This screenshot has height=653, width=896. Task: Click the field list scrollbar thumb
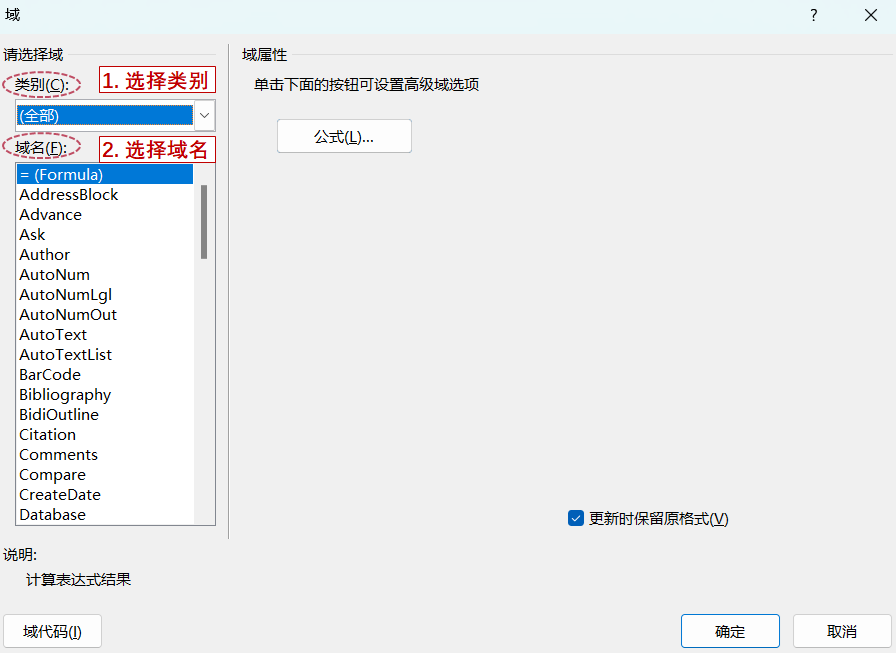coord(204,221)
